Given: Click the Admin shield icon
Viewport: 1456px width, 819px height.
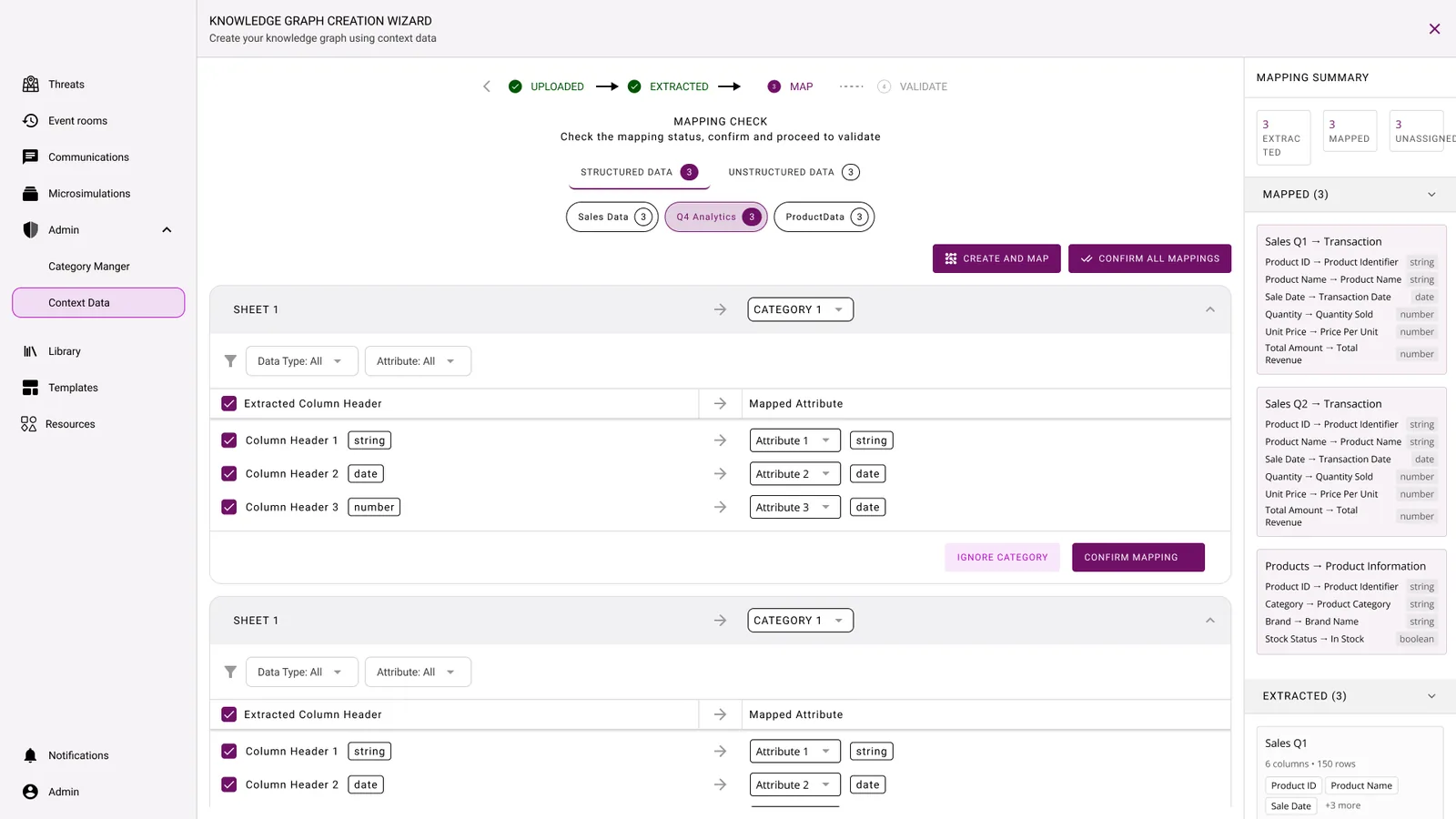Looking at the screenshot, I should [31, 230].
